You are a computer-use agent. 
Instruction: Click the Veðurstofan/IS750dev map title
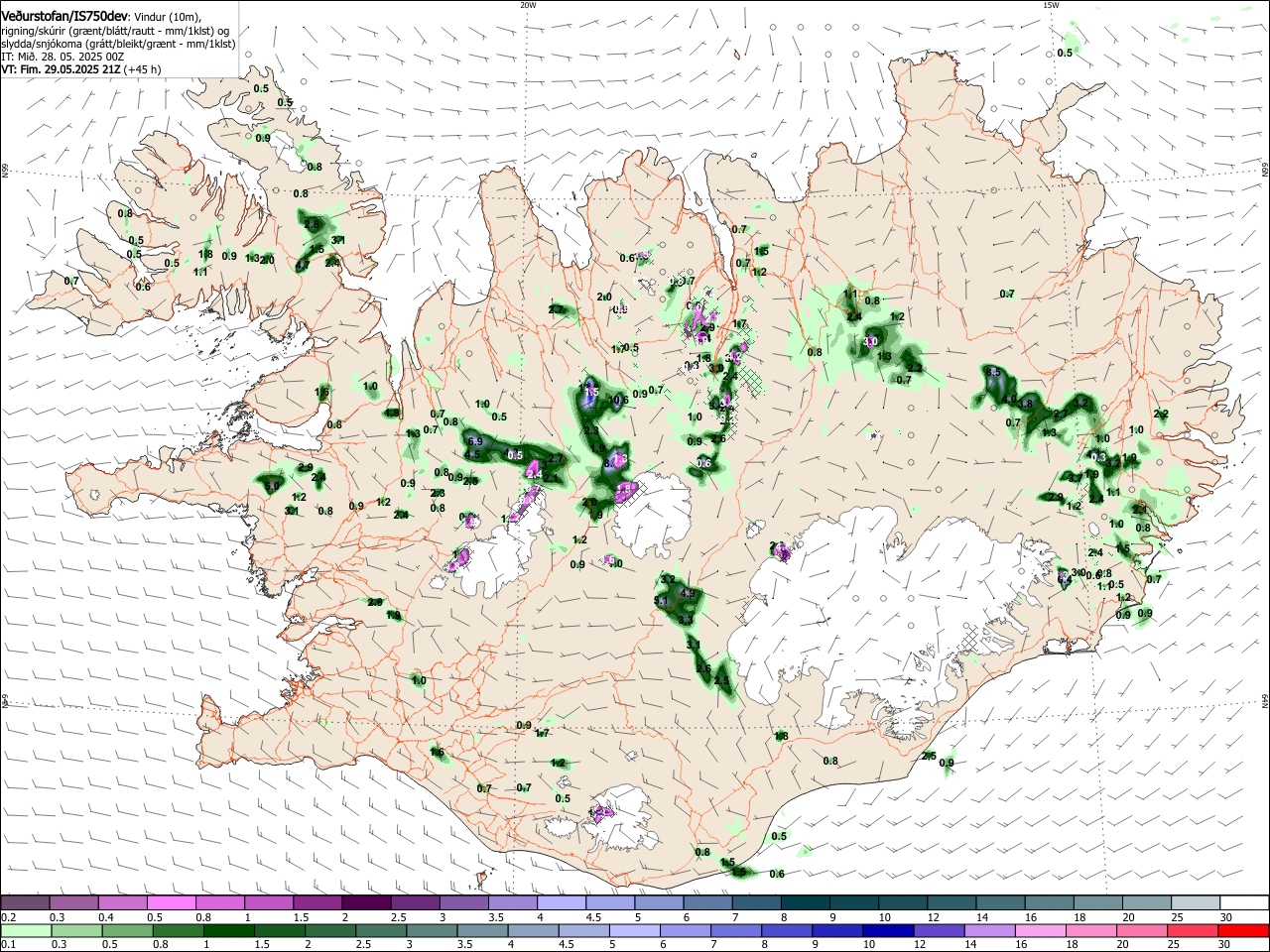click(64, 16)
